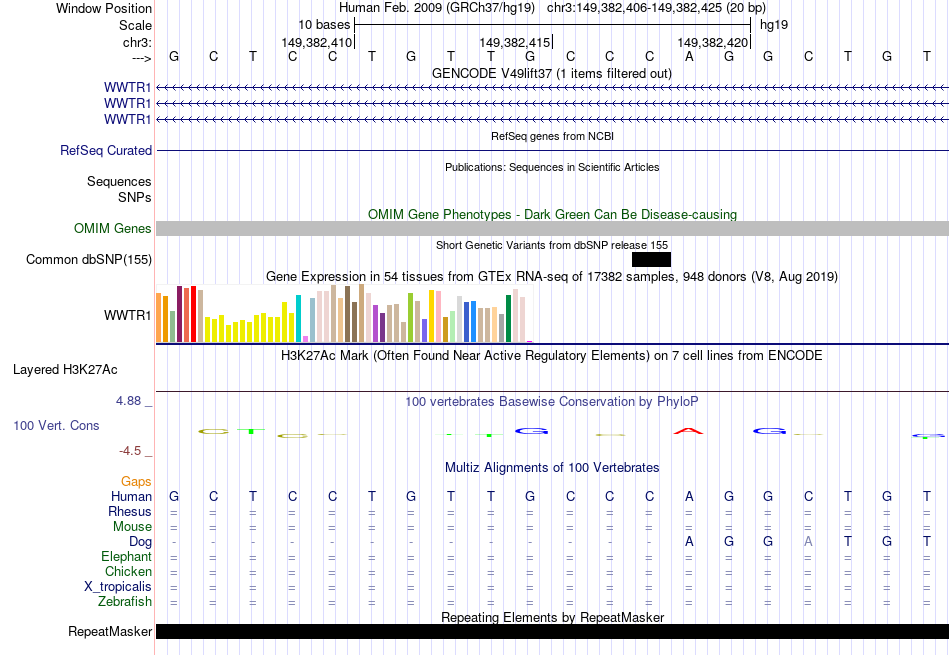
Task: Click the chr3: base position label
Action: click(137, 42)
